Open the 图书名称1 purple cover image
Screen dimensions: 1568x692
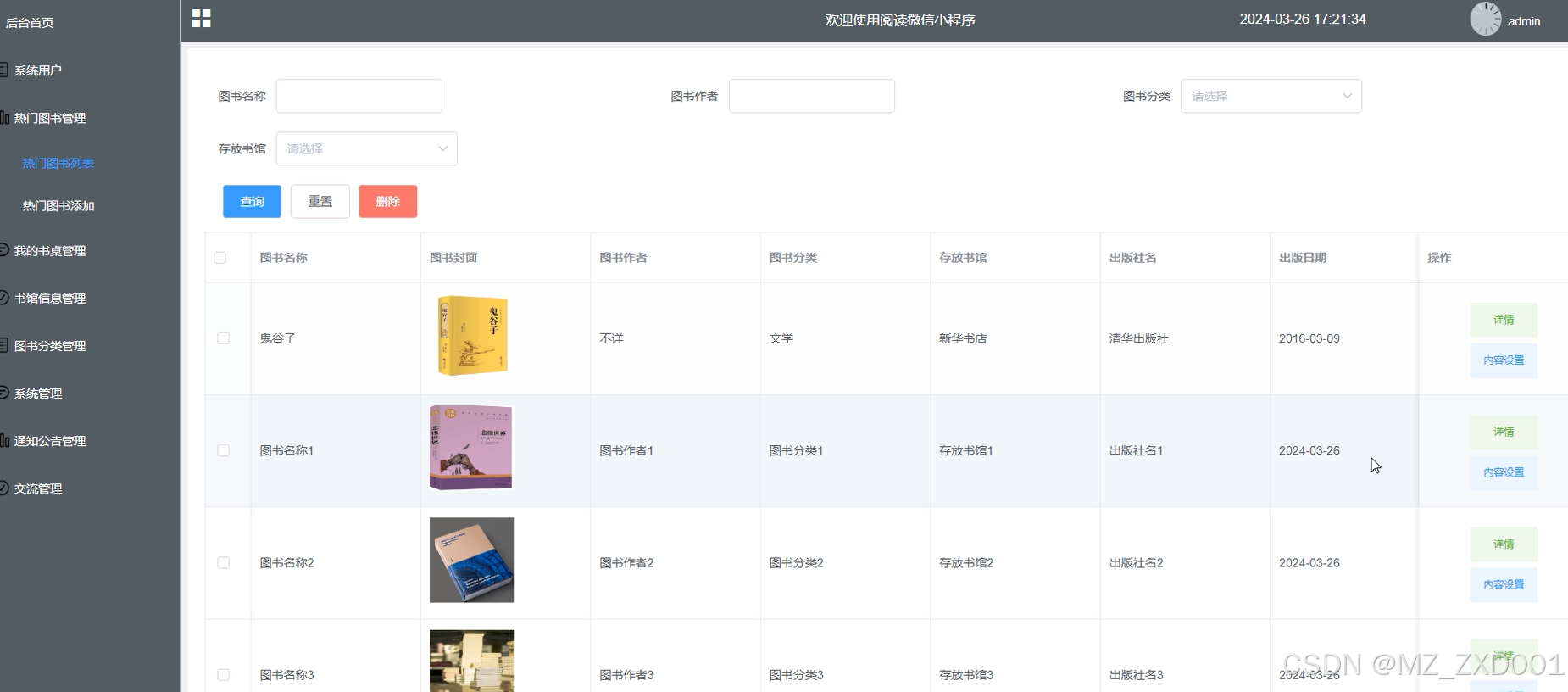471,448
